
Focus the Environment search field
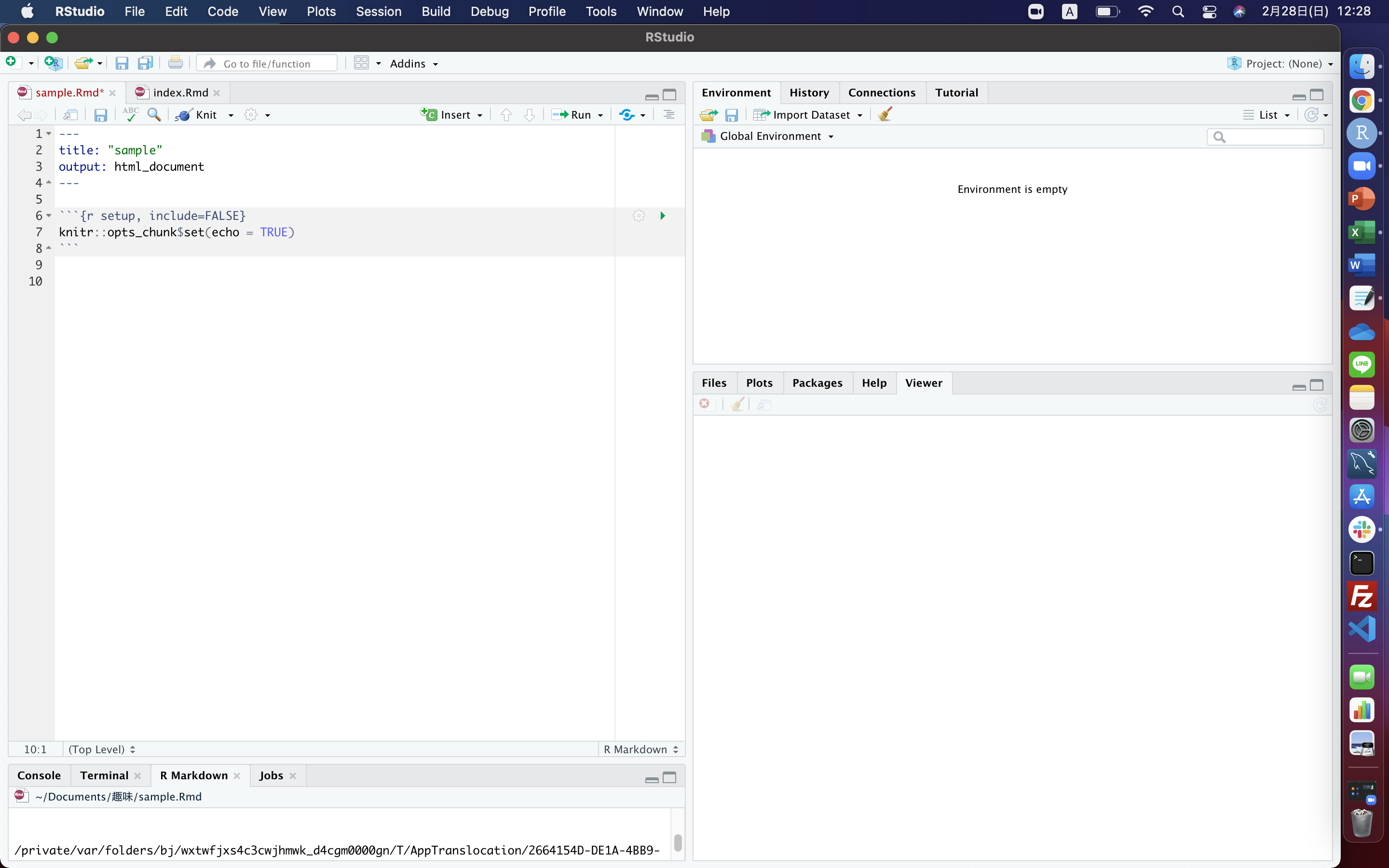1265,136
